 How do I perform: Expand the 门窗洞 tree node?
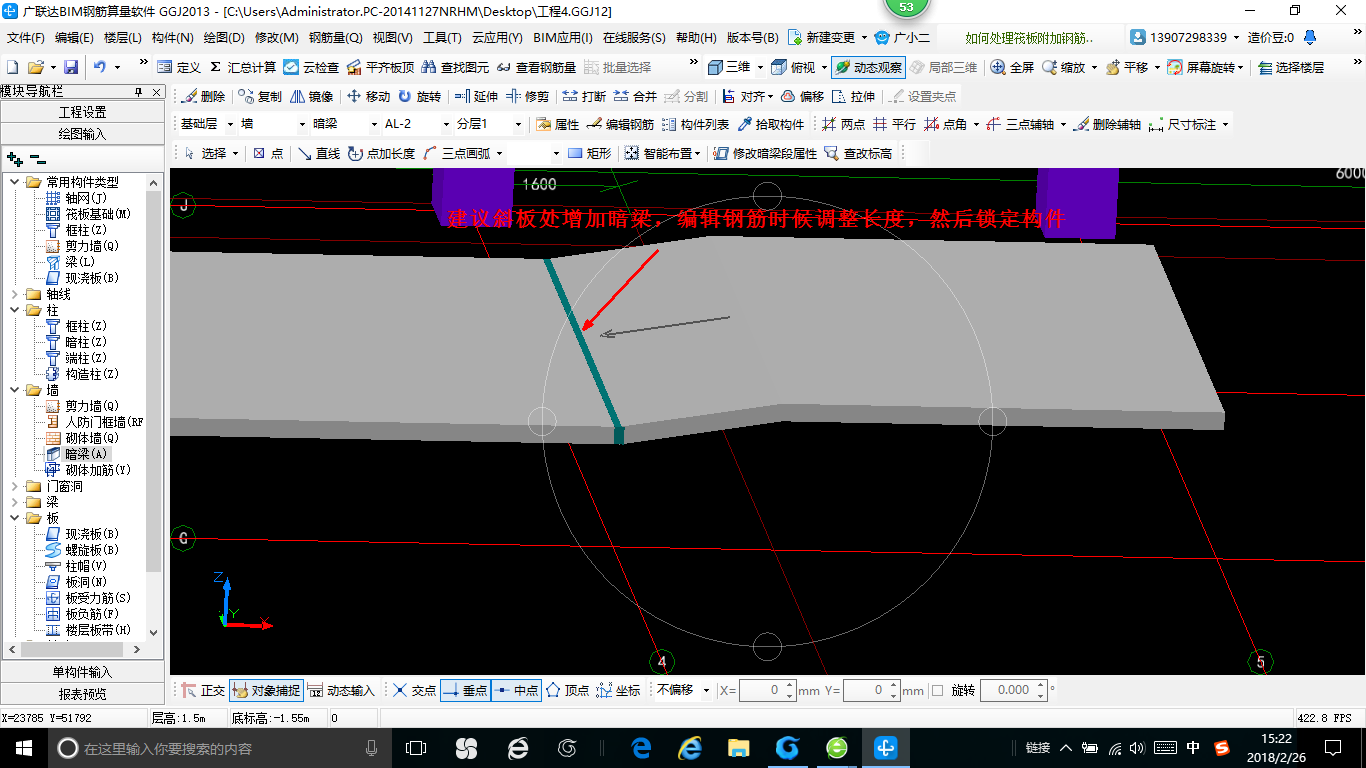point(15,486)
